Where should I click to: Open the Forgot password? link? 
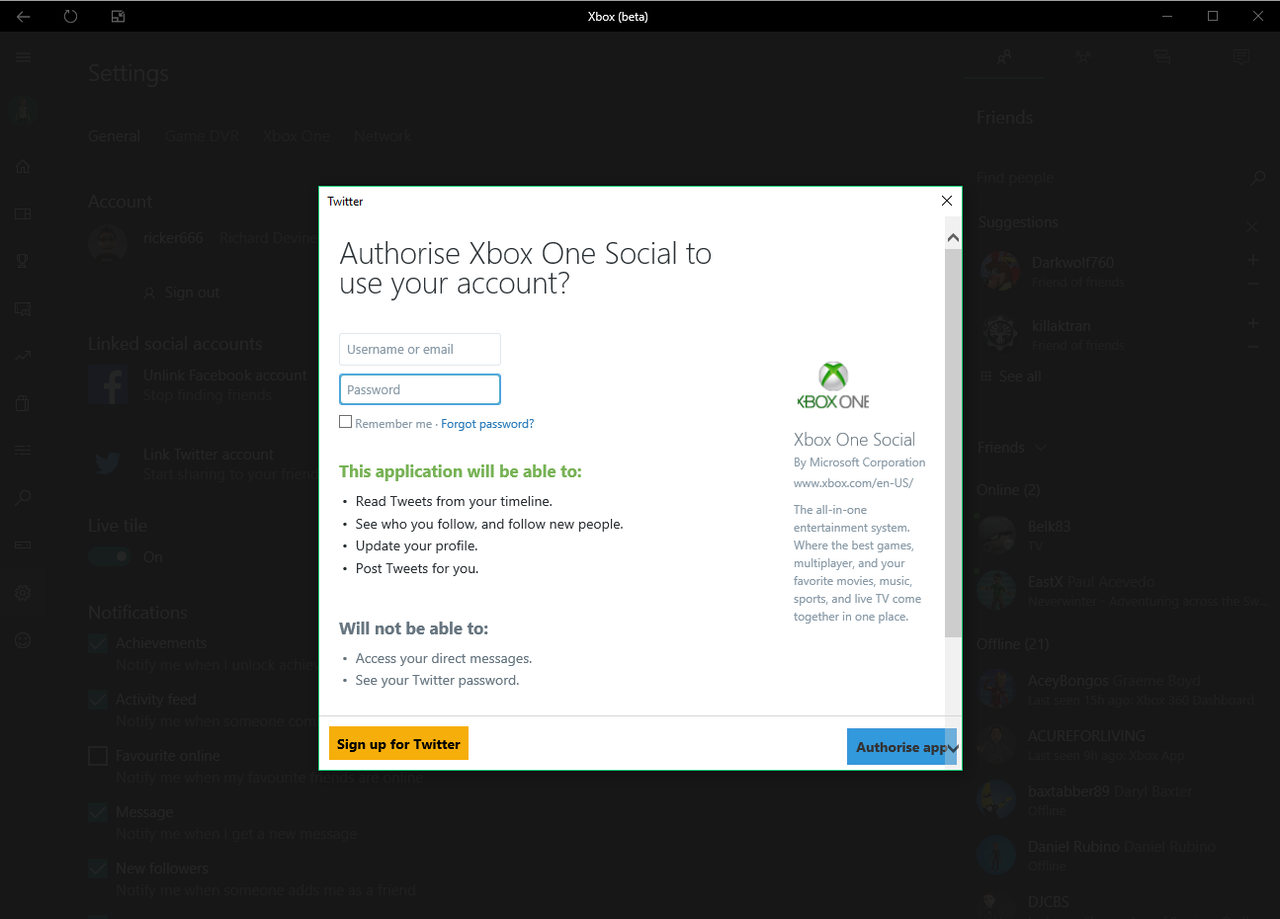click(487, 424)
